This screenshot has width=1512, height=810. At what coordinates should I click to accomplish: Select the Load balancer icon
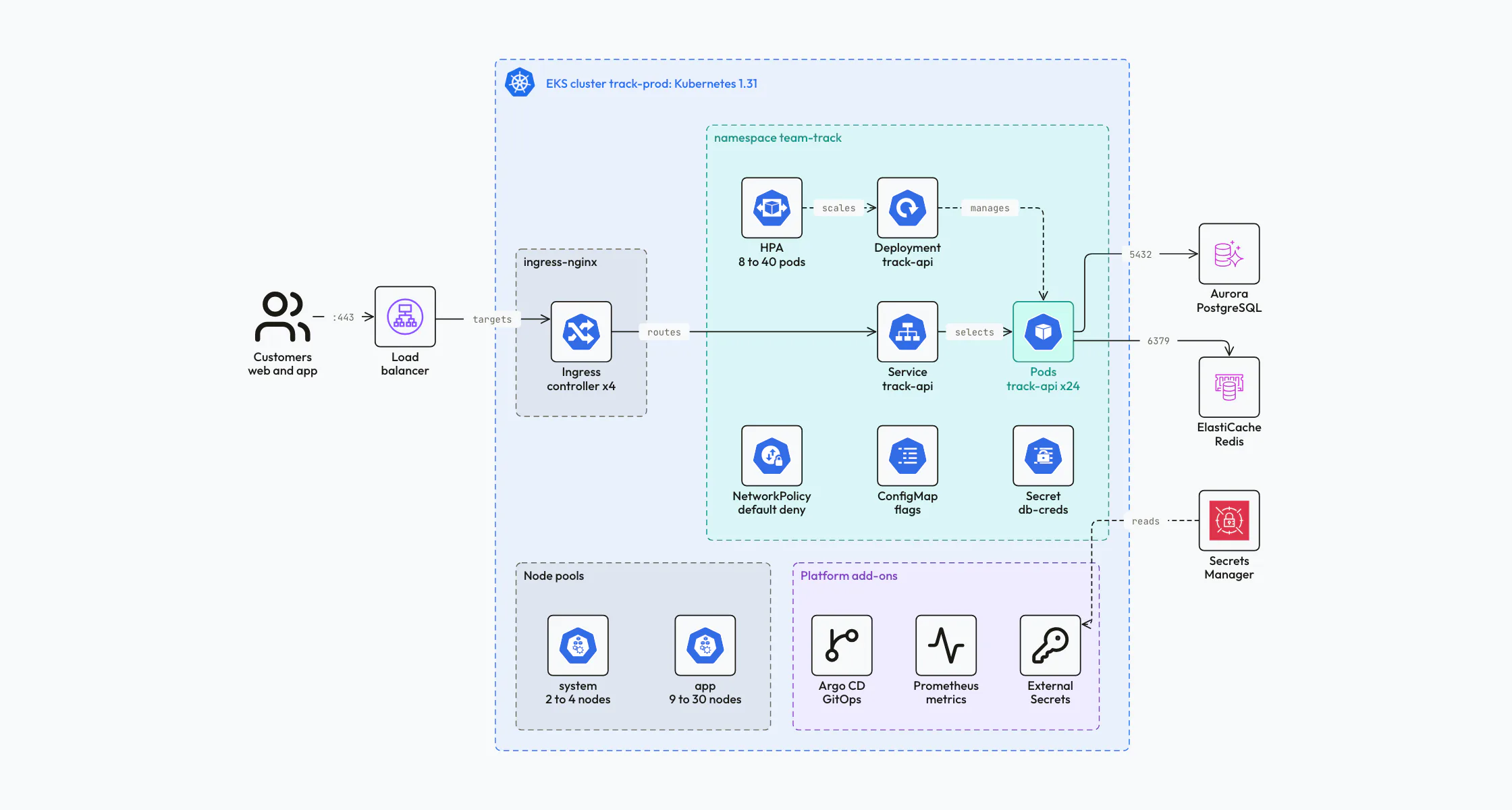coord(405,317)
